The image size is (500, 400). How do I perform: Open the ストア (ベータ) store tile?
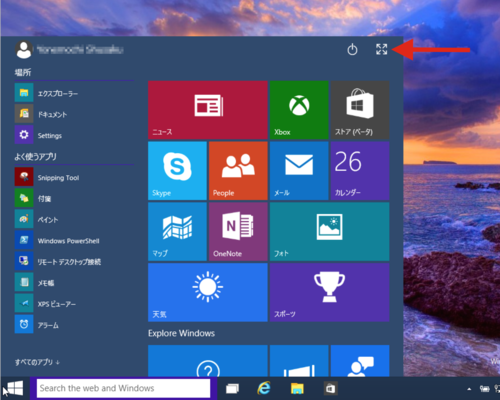tap(360, 110)
